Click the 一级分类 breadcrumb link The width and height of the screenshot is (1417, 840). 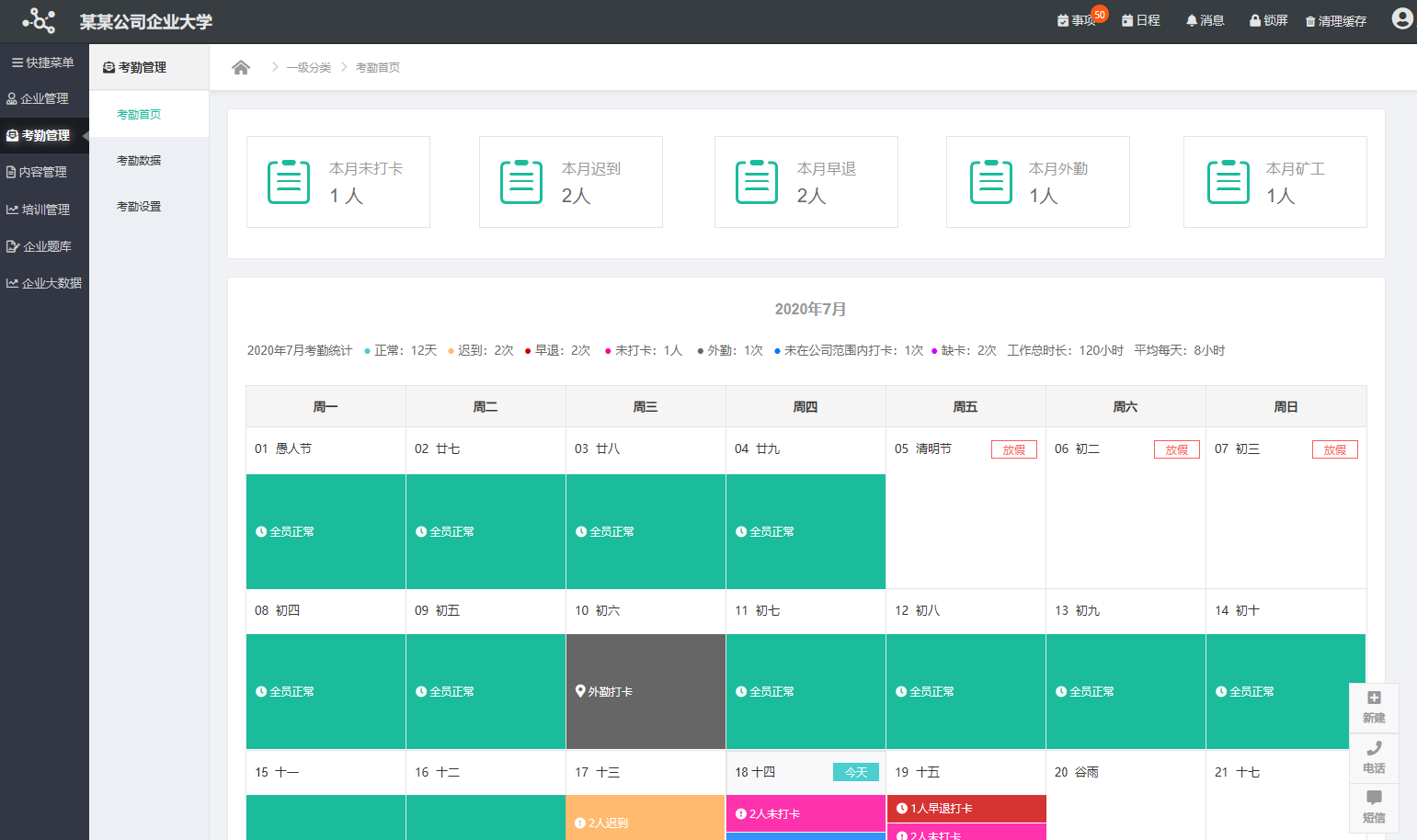pos(308,68)
